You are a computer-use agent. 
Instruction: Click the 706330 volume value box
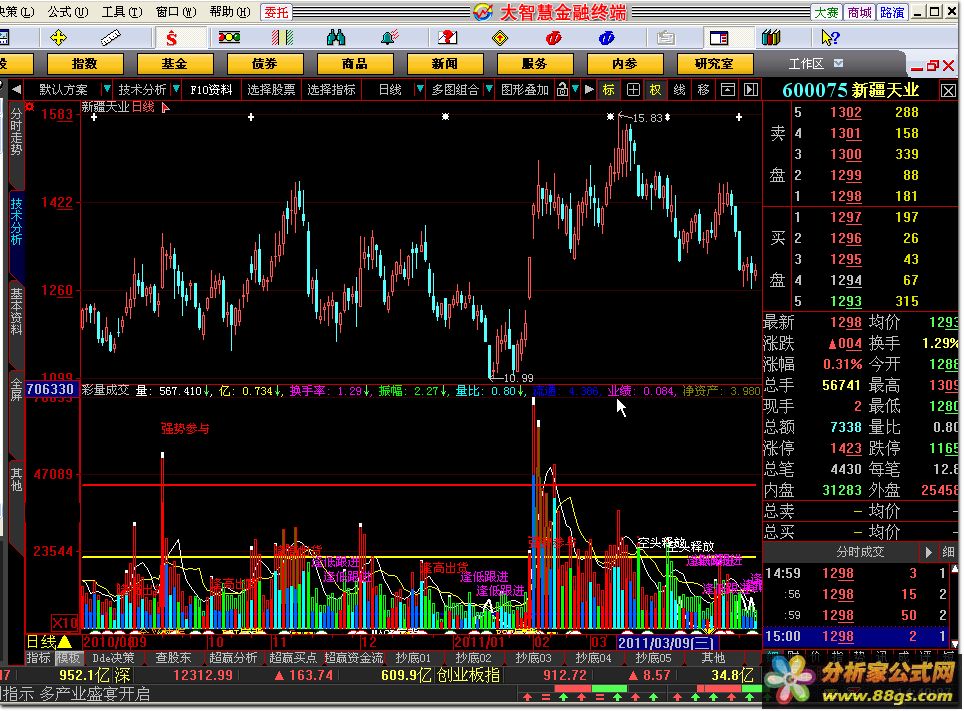pyautogui.click(x=51, y=389)
